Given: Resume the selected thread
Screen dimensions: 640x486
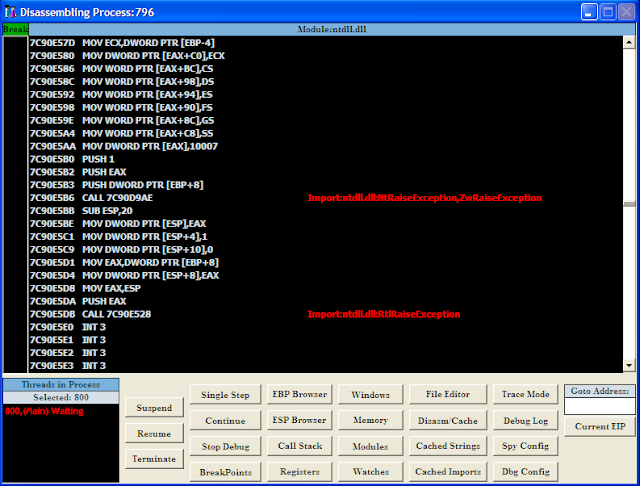Looking at the screenshot, I should point(154,433).
